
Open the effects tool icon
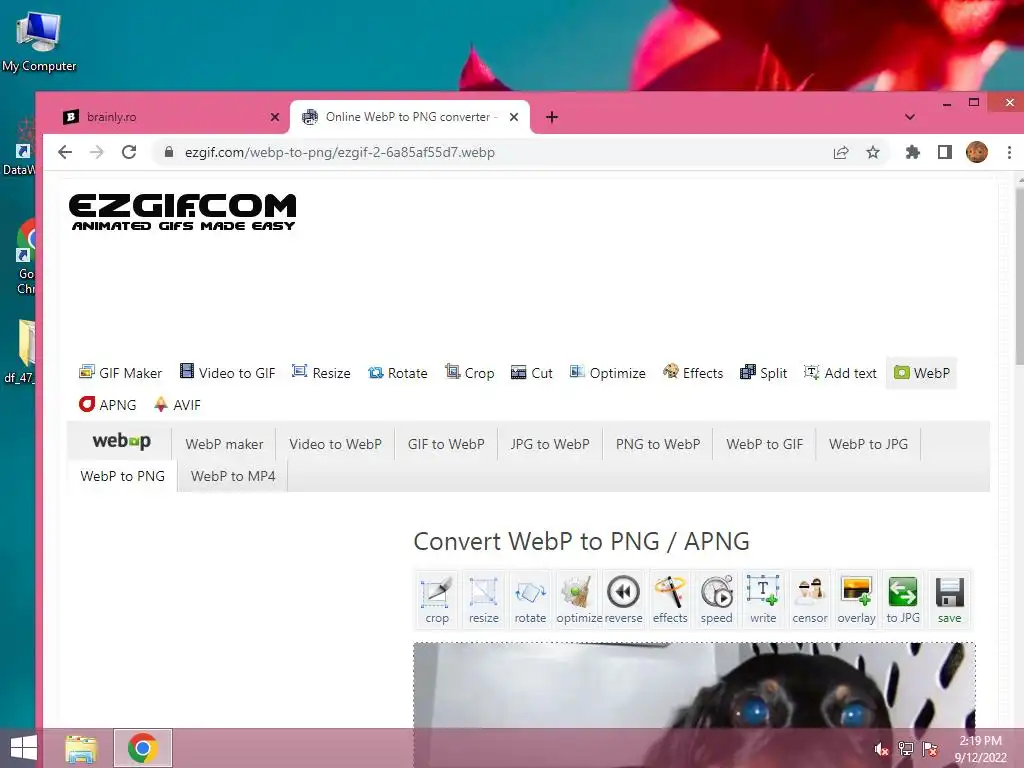tap(670, 600)
